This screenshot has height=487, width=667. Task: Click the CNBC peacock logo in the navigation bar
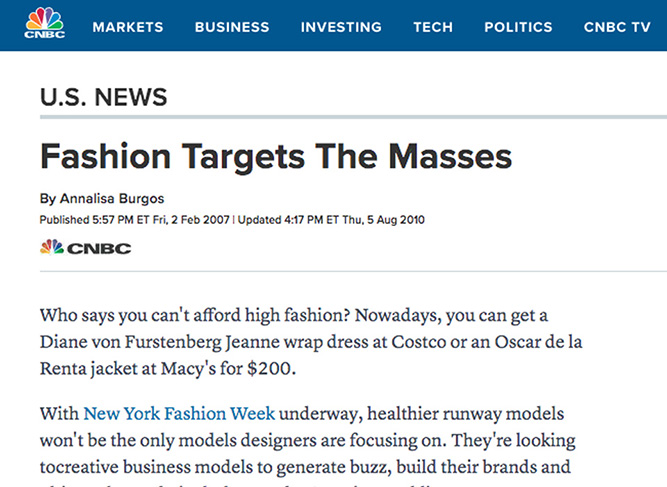[x=45, y=23]
